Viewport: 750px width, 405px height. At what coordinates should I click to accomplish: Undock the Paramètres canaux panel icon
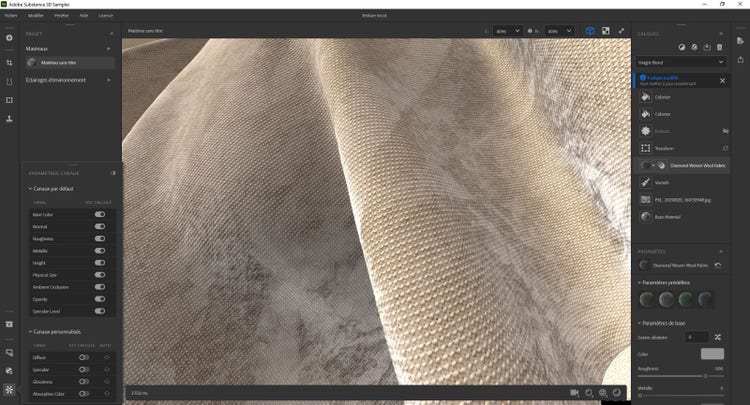pos(113,173)
